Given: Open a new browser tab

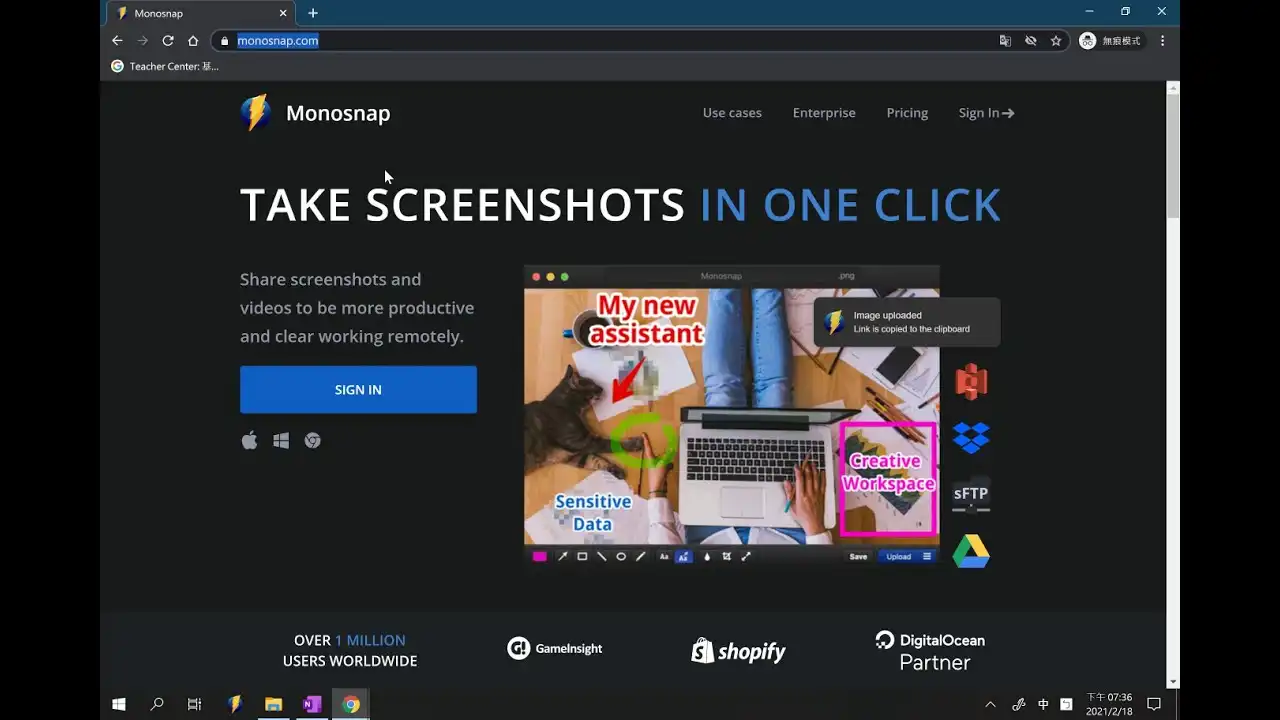Looking at the screenshot, I should (x=313, y=13).
